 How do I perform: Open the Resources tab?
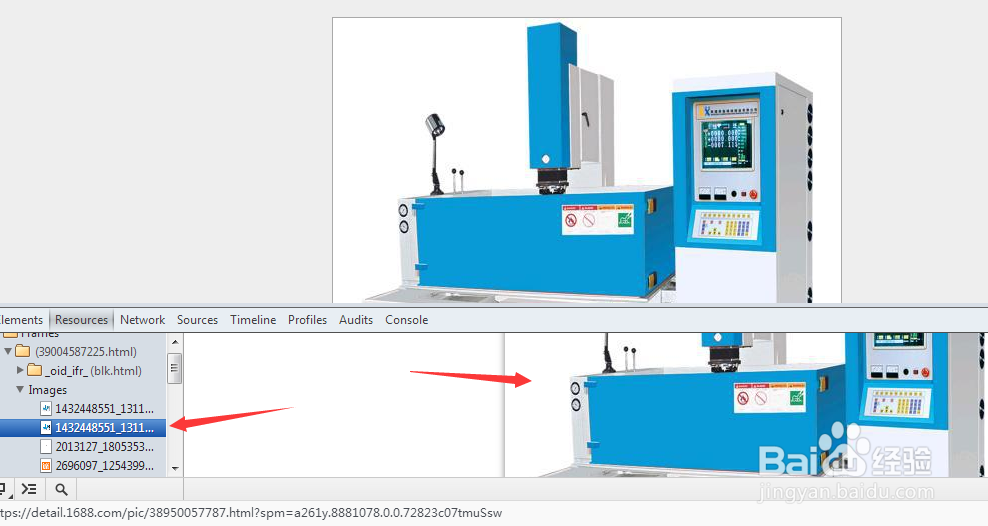coord(81,320)
